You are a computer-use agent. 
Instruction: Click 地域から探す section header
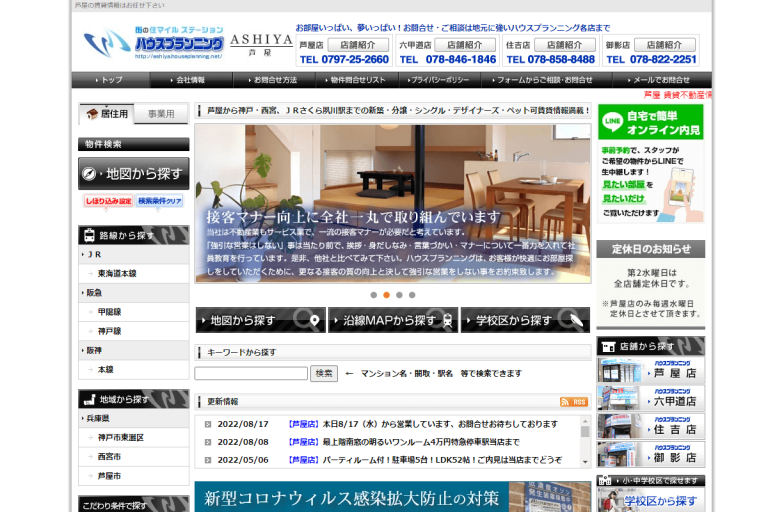pos(133,399)
